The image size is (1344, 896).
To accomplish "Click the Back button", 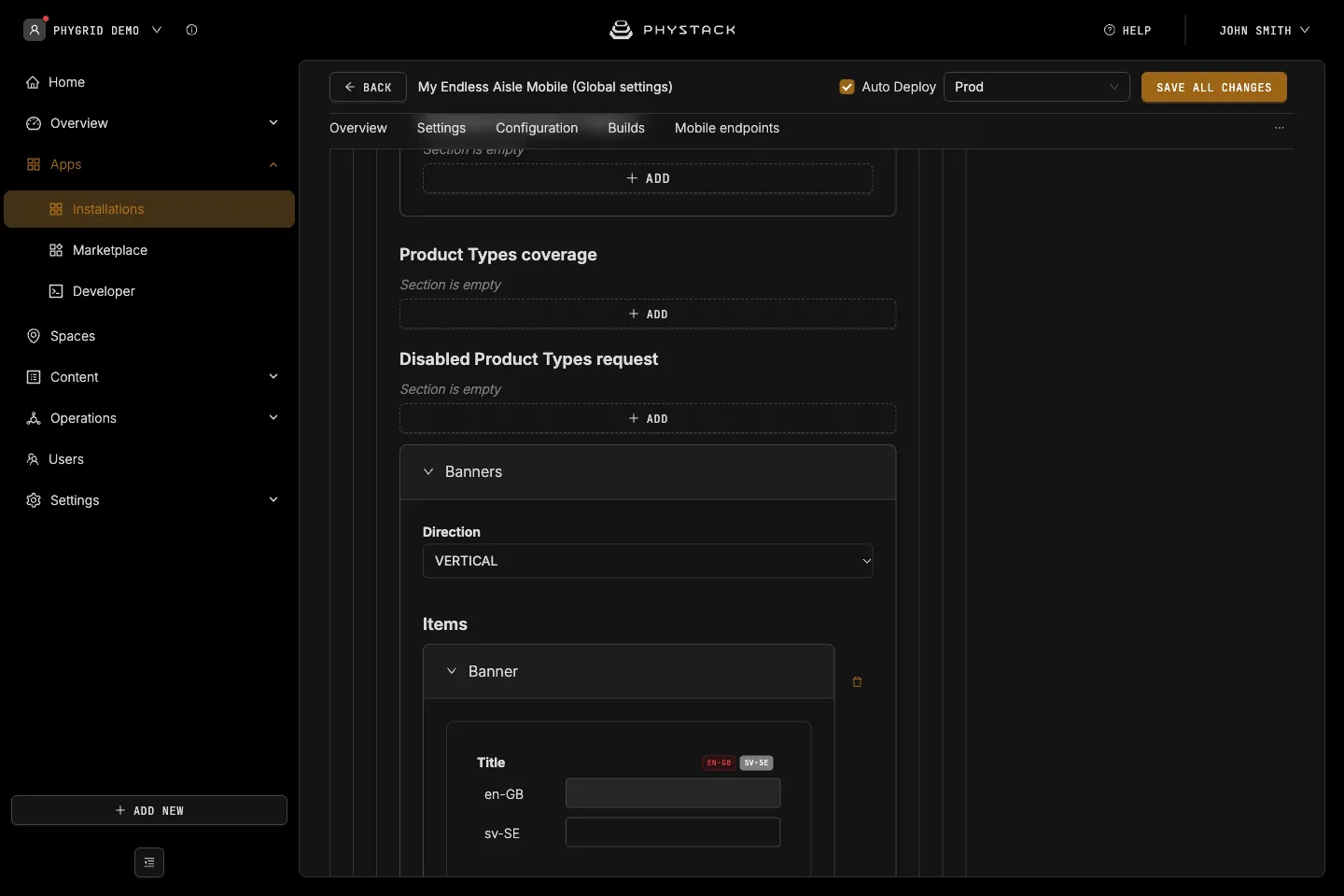I will point(368,87).
